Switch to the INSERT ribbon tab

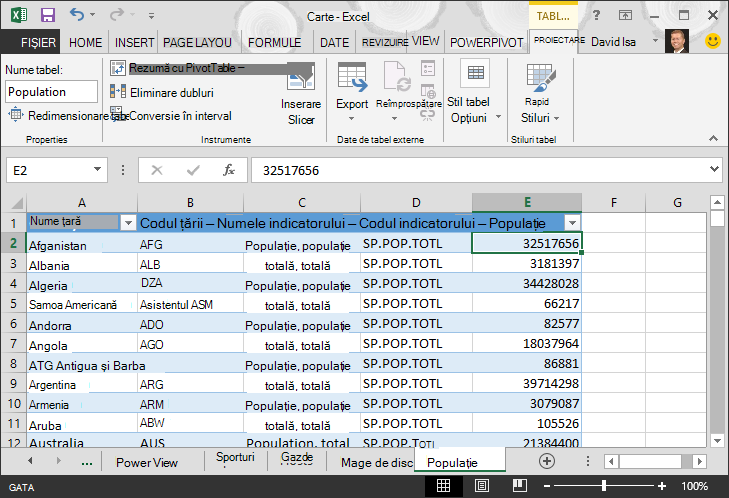click(x=134, y=43)
